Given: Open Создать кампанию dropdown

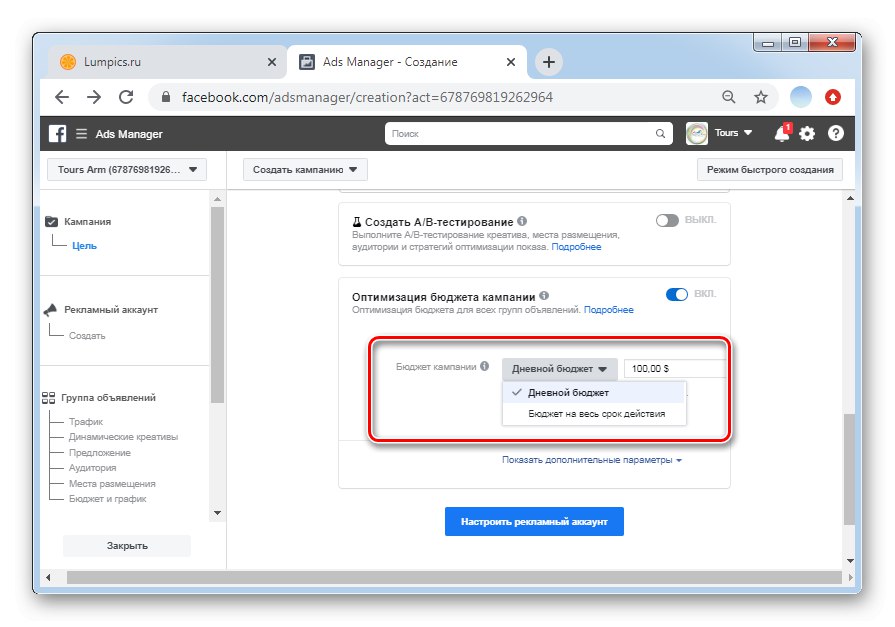Looking at the screenshot, I should point(305,170).
